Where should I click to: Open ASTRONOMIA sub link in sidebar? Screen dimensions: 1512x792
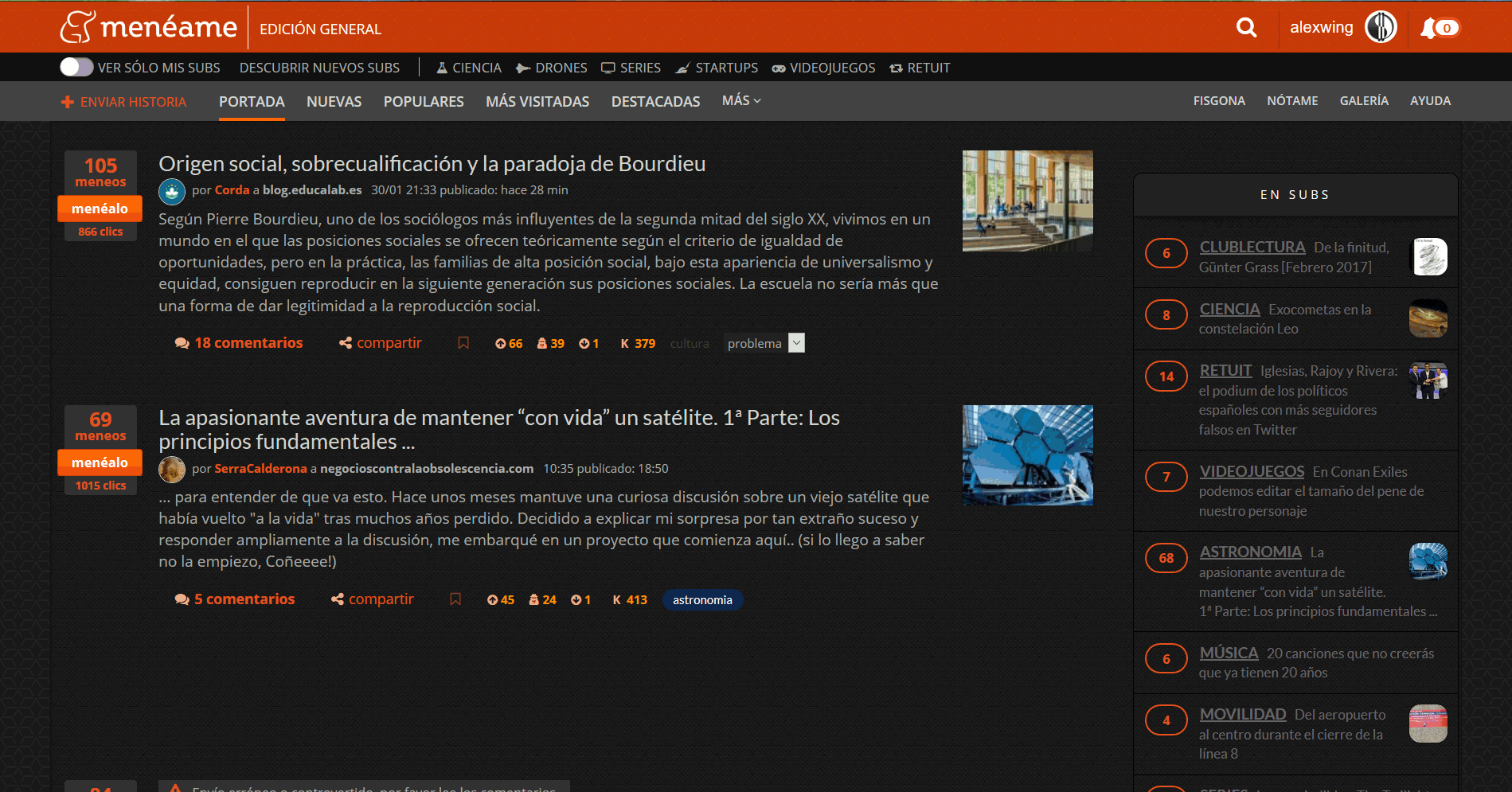[x=1250, y=552]
